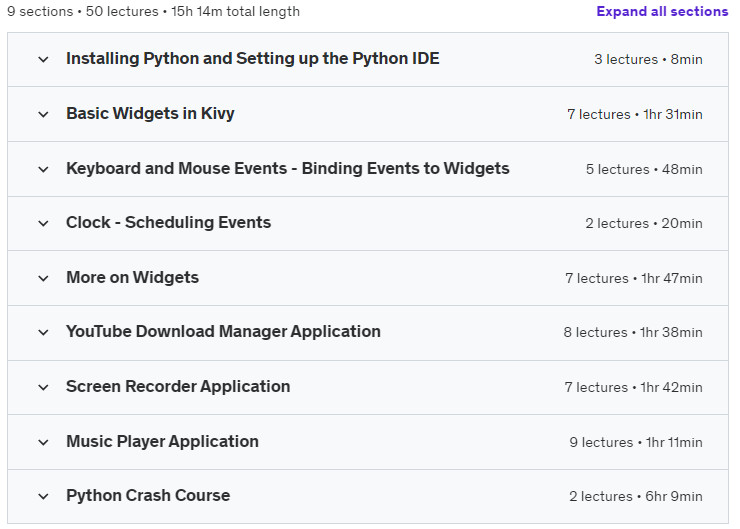Click the '7 lectures • 1hr 42min' text
The image size is (740, 529).
click(633, 387)
